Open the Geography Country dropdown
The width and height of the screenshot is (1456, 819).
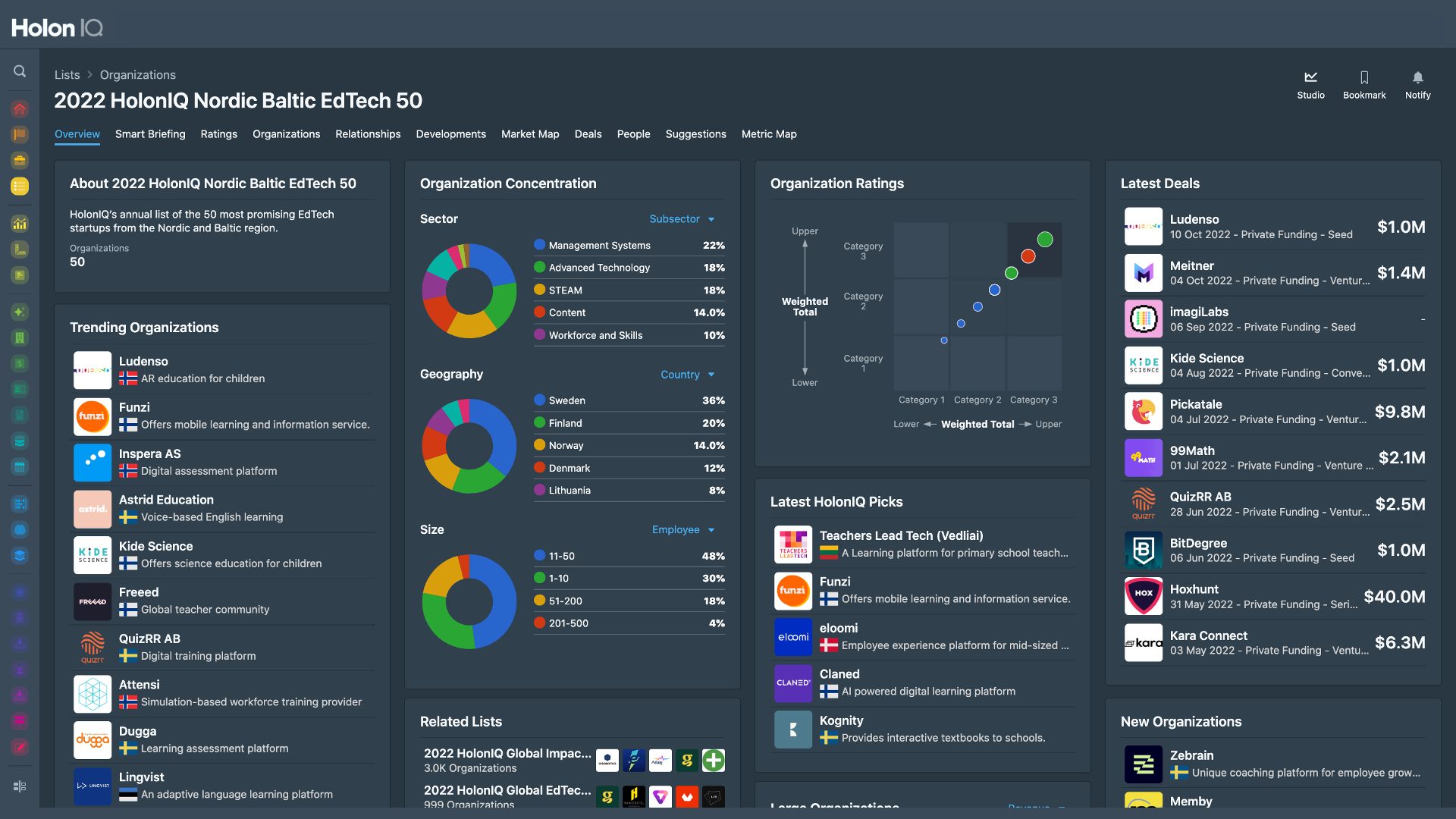pyautogui.click(x=687, y=375)
